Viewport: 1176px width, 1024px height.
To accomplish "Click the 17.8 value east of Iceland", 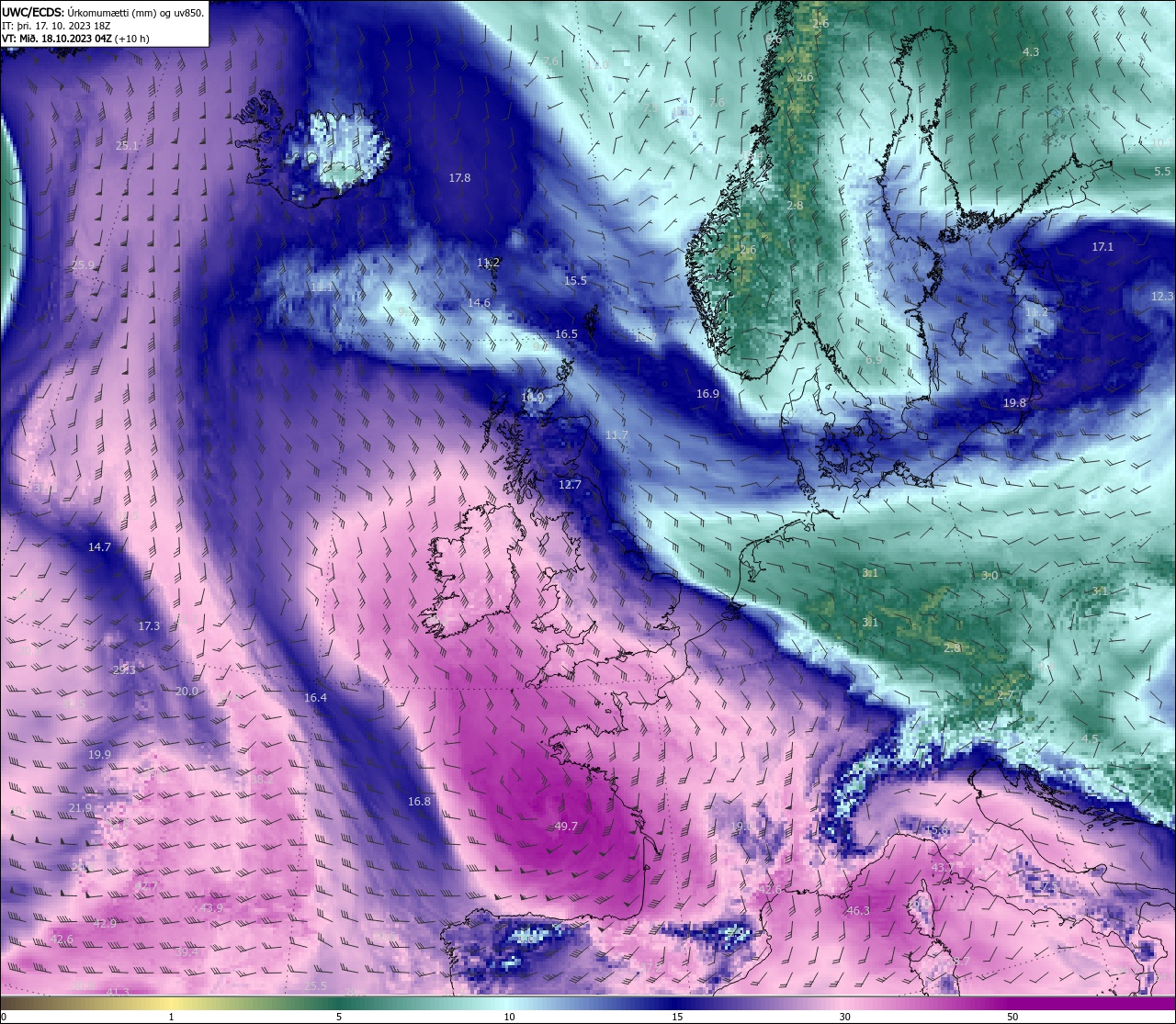I will (x=459, y=178).
